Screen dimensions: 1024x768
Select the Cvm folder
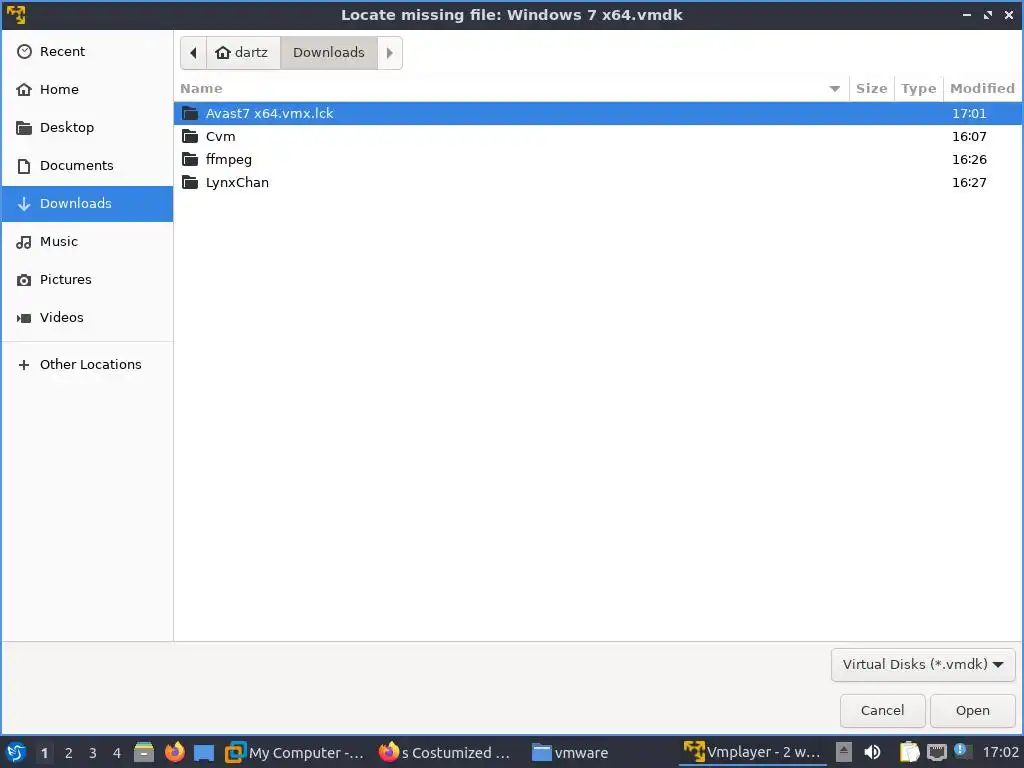598,136
